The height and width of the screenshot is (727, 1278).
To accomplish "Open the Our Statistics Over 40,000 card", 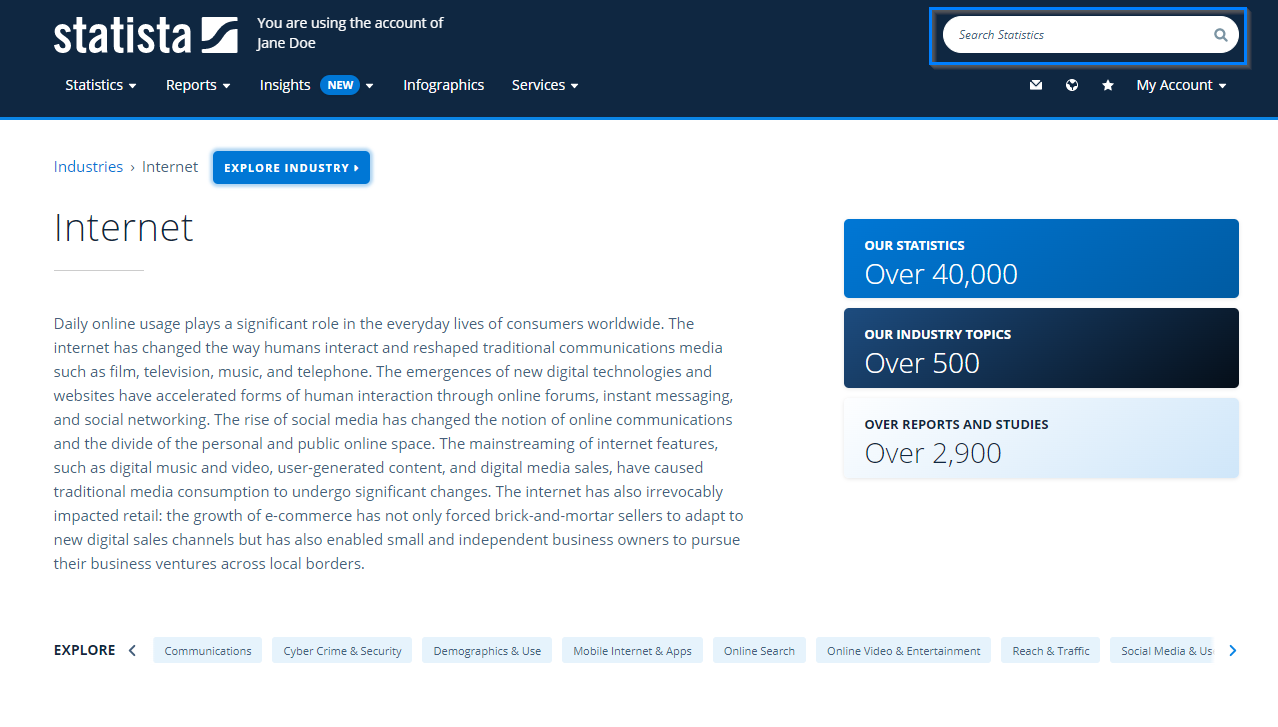I will pos(1041,259).
